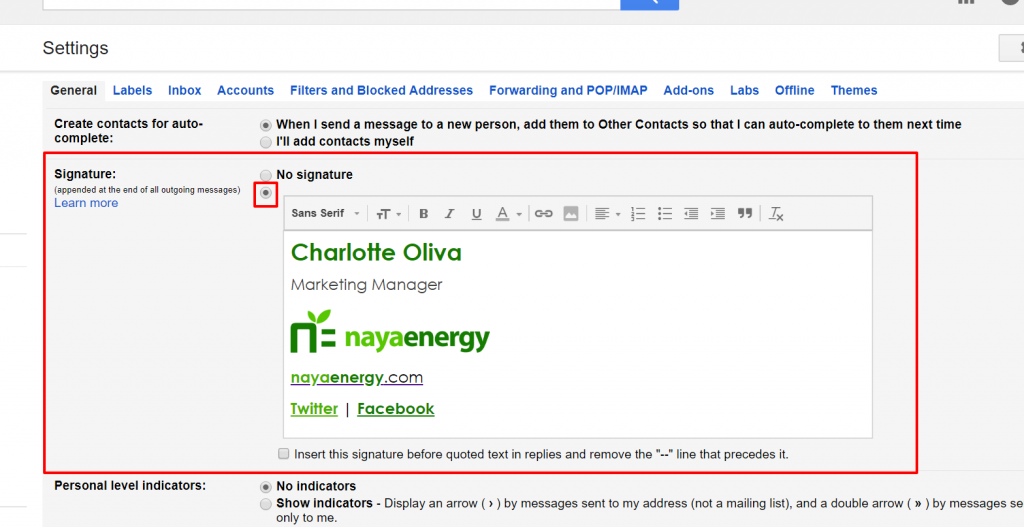1024x527 pixels.
Task: Check insert signature before quoted text
Action: (x=283, y=454)
